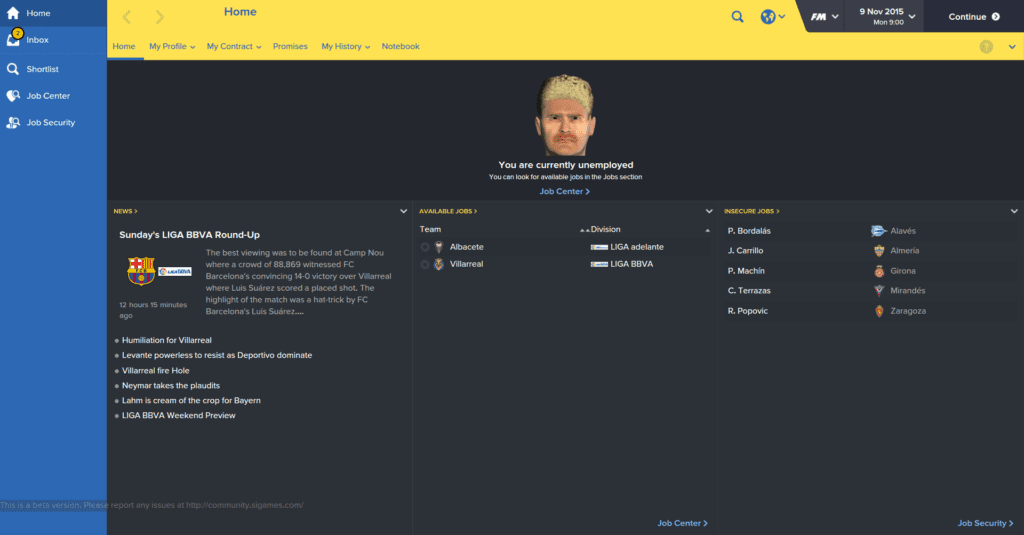
Task: Open the FM menu dropdown
Action: pos(824,17)
